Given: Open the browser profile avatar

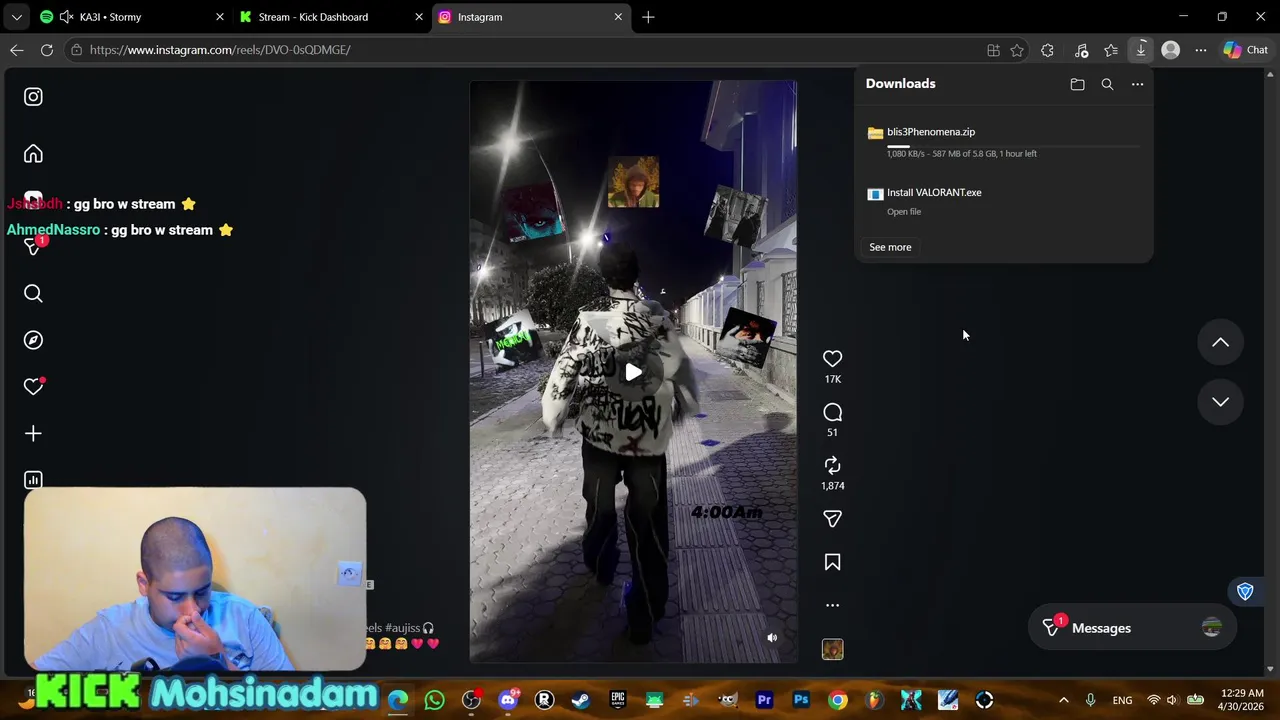Looking at the screenshot, I should pyautogui.click(x=1171, y=50).
